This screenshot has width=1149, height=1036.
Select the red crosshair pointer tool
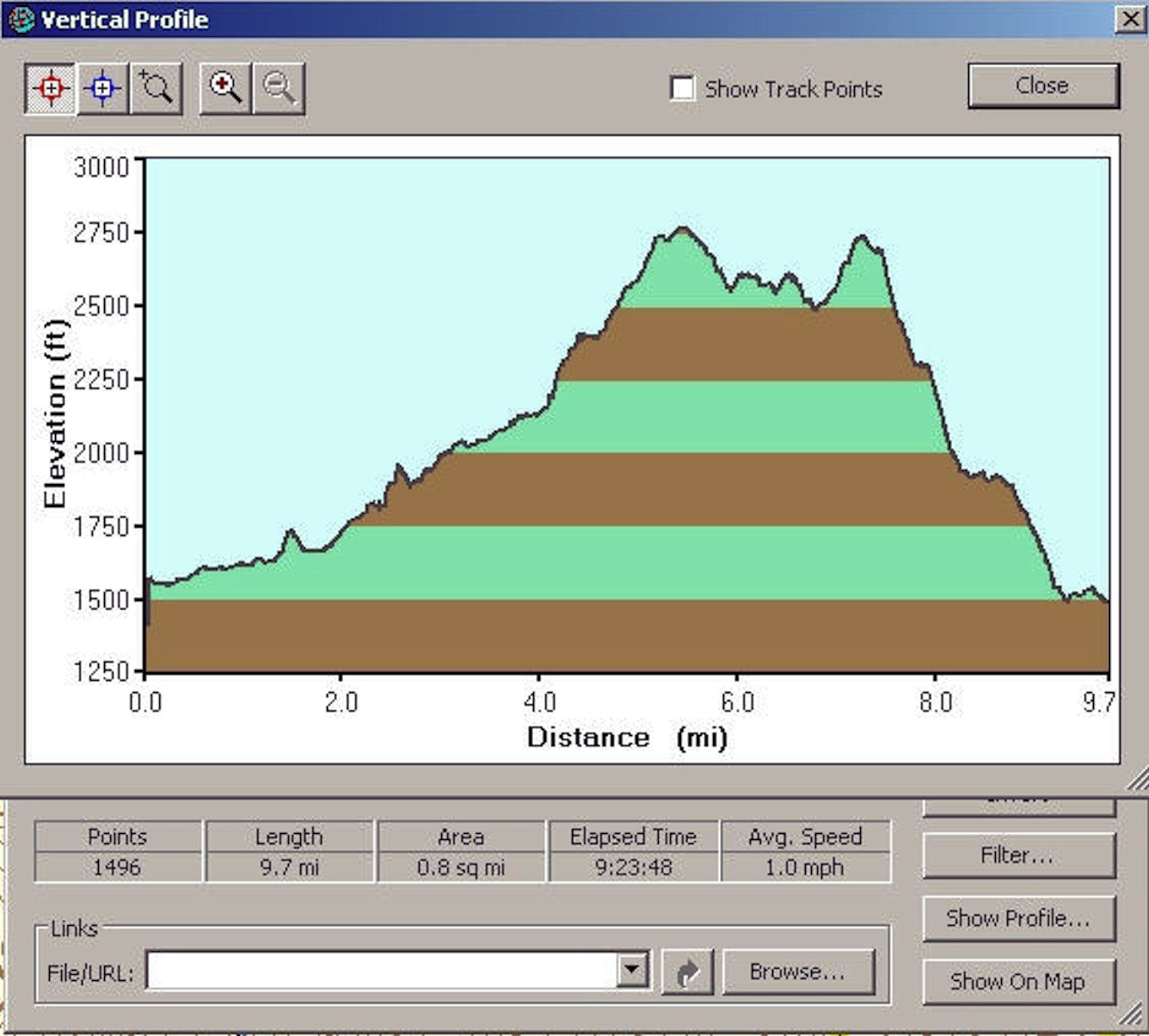pos(51,89)
